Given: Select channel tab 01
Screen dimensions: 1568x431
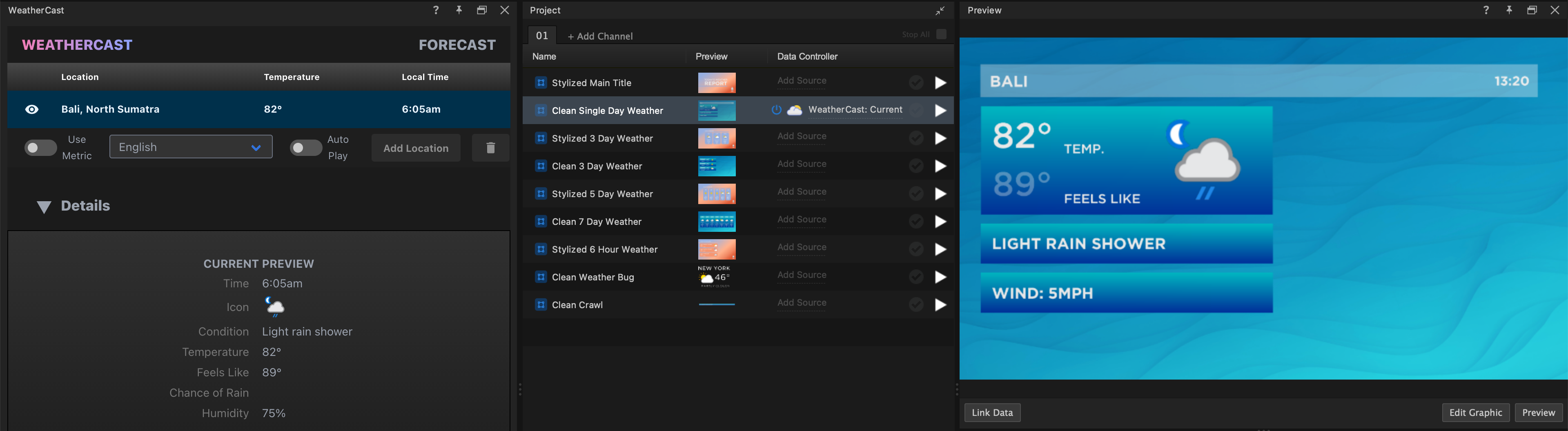Looking at the screenshot, I should click(542, 35).
